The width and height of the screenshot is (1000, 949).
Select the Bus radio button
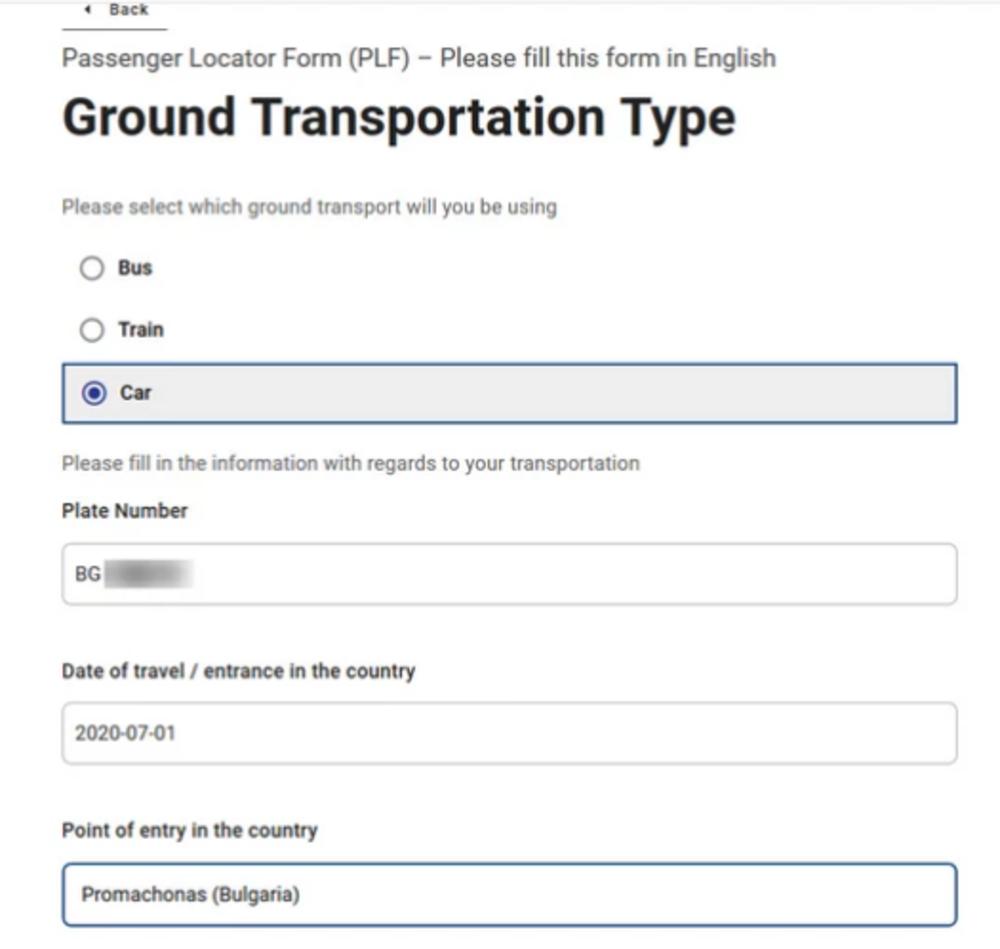click(92, 269)
